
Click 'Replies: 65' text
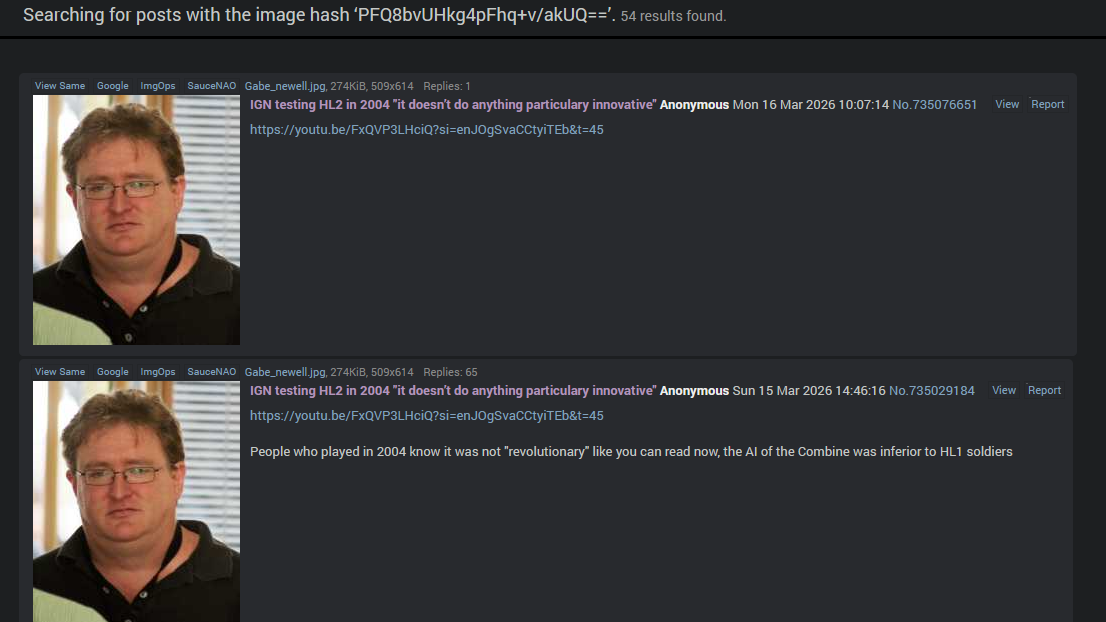(450, 372)
